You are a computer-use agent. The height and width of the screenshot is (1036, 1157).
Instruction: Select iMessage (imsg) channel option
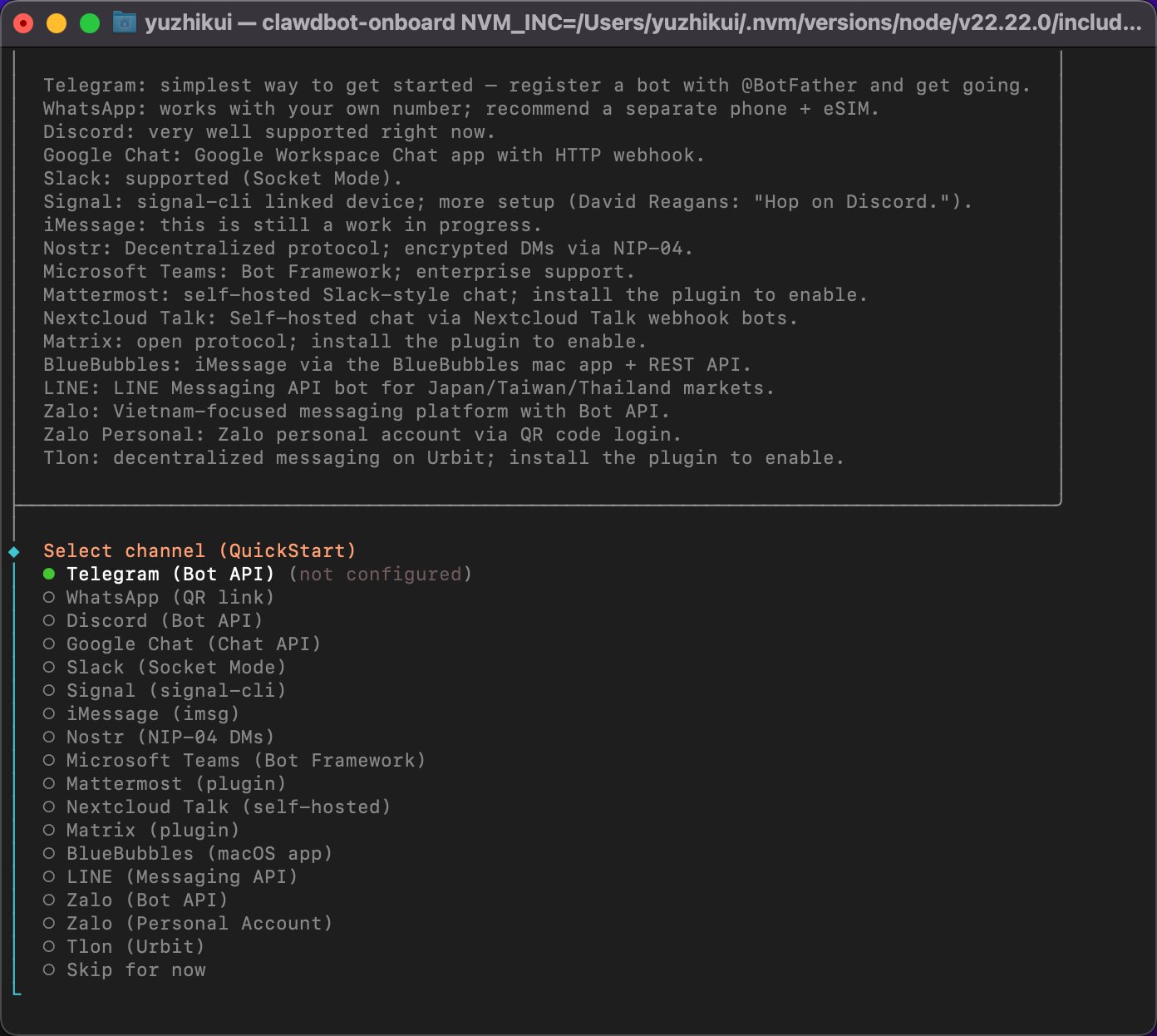tap(141, 714)
